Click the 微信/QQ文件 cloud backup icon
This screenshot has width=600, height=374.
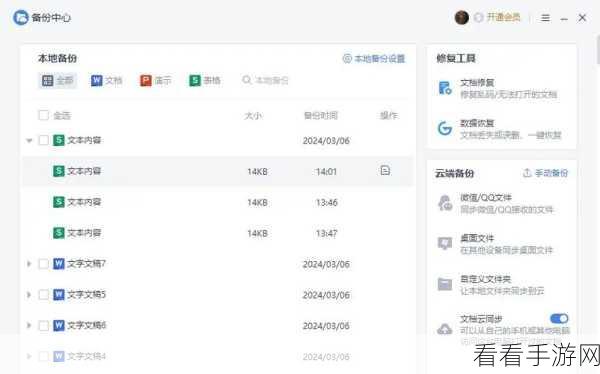pyautogui.click(x=445, y=203)
